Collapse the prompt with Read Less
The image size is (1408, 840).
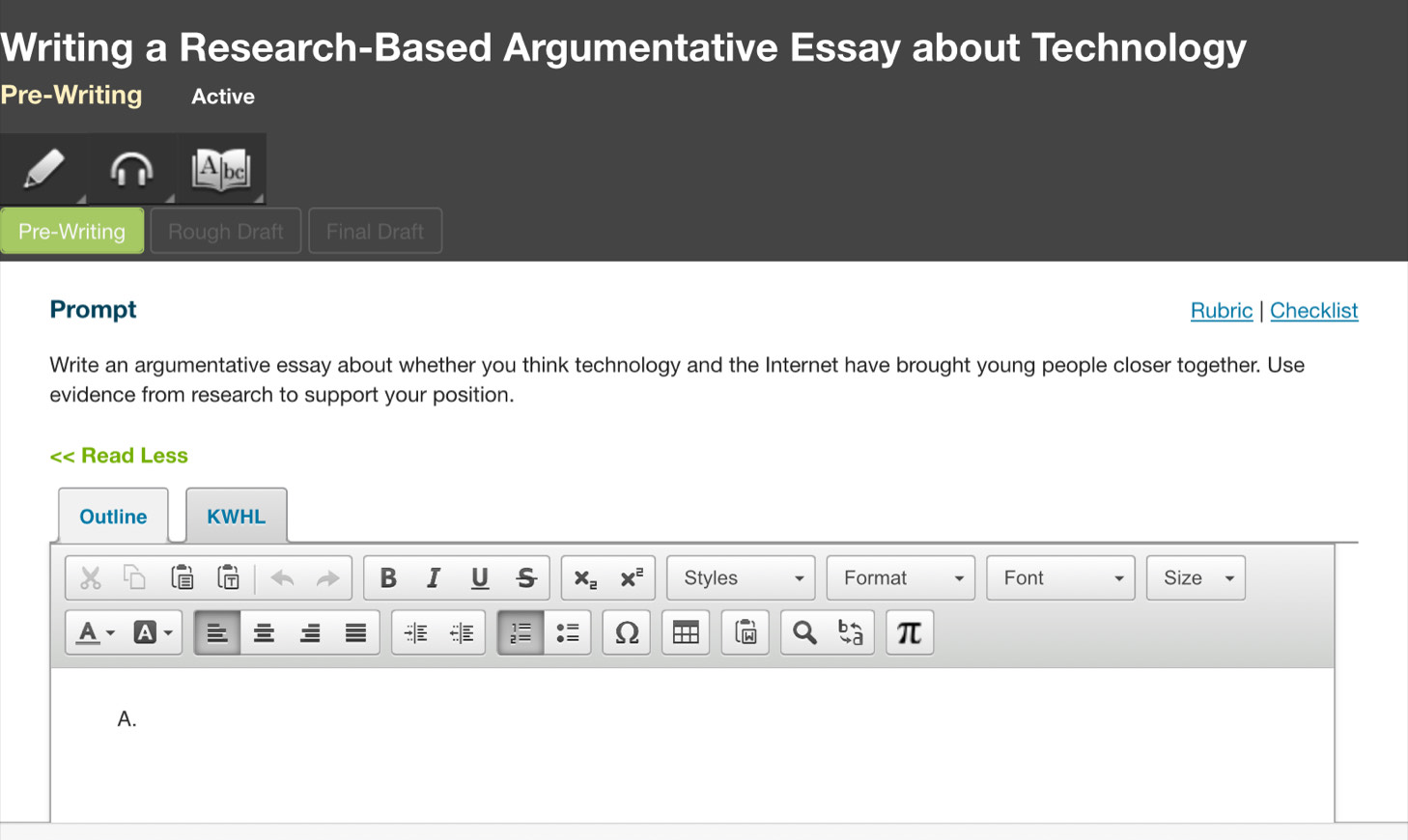pyautogui.click(x=119, y=455)
